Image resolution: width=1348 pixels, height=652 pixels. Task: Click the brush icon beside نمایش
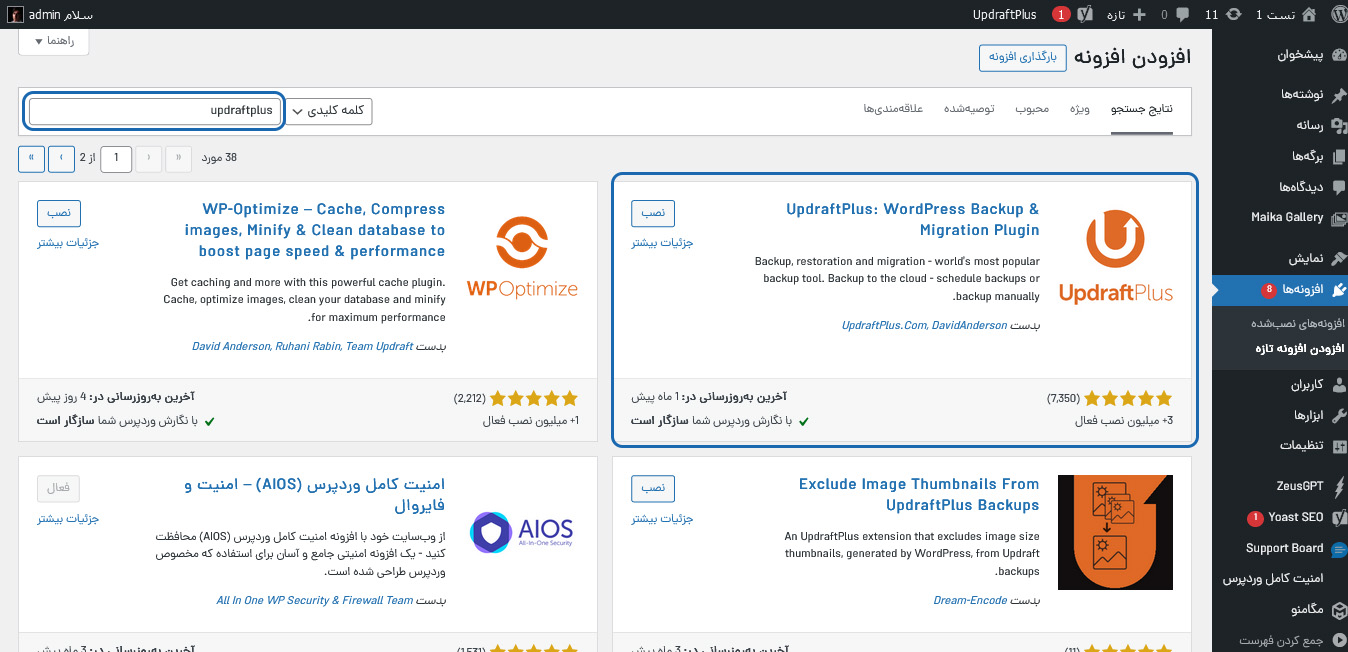click(x=1338, y=258)
